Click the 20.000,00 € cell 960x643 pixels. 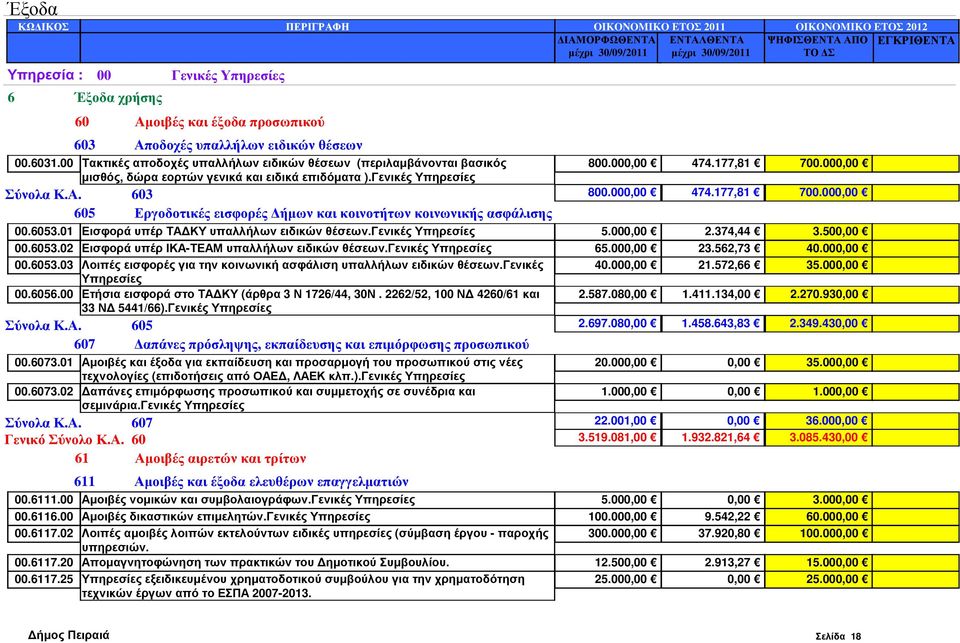pos(607,363)
